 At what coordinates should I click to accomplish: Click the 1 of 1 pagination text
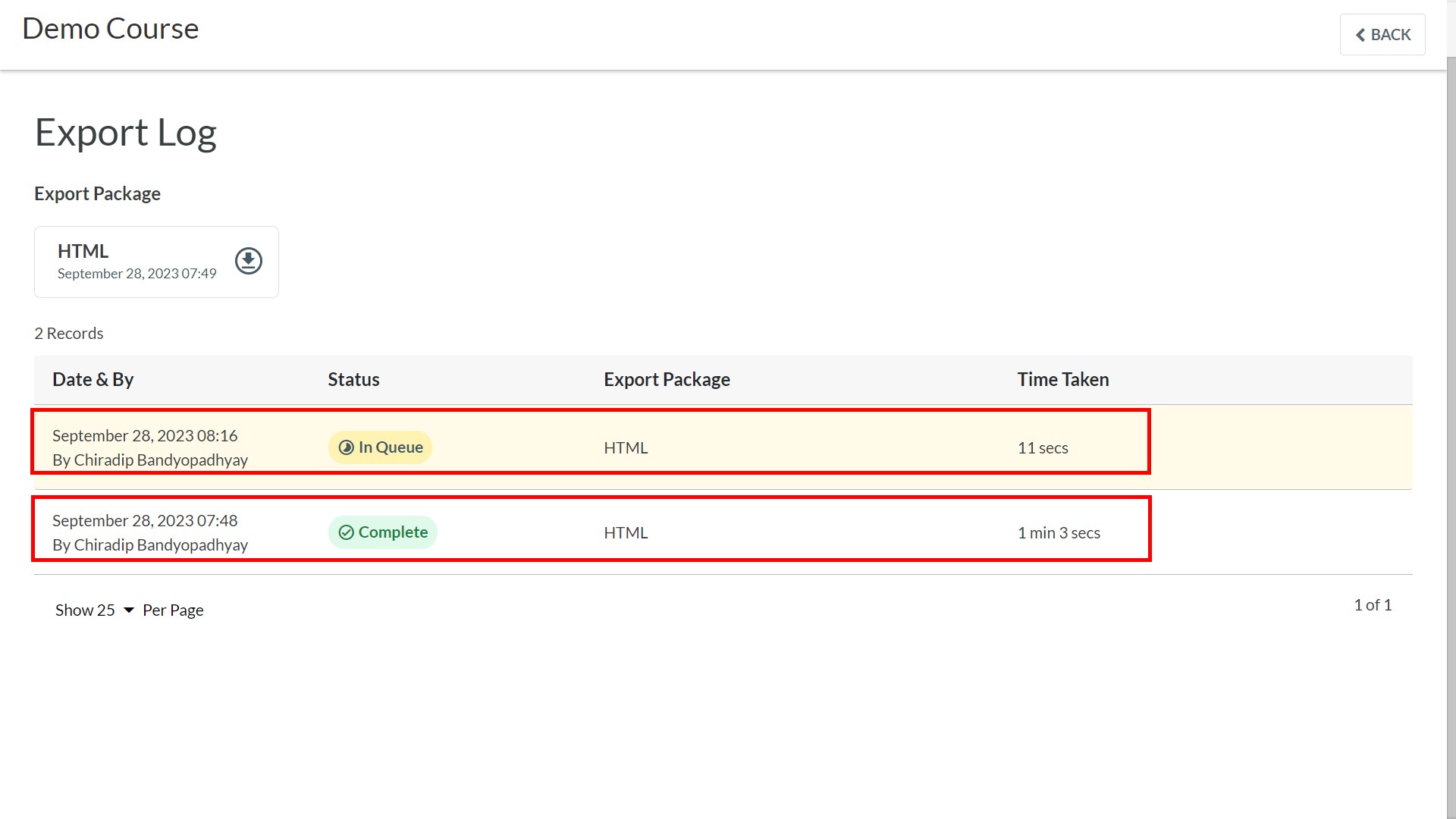tap(1373, 605)
